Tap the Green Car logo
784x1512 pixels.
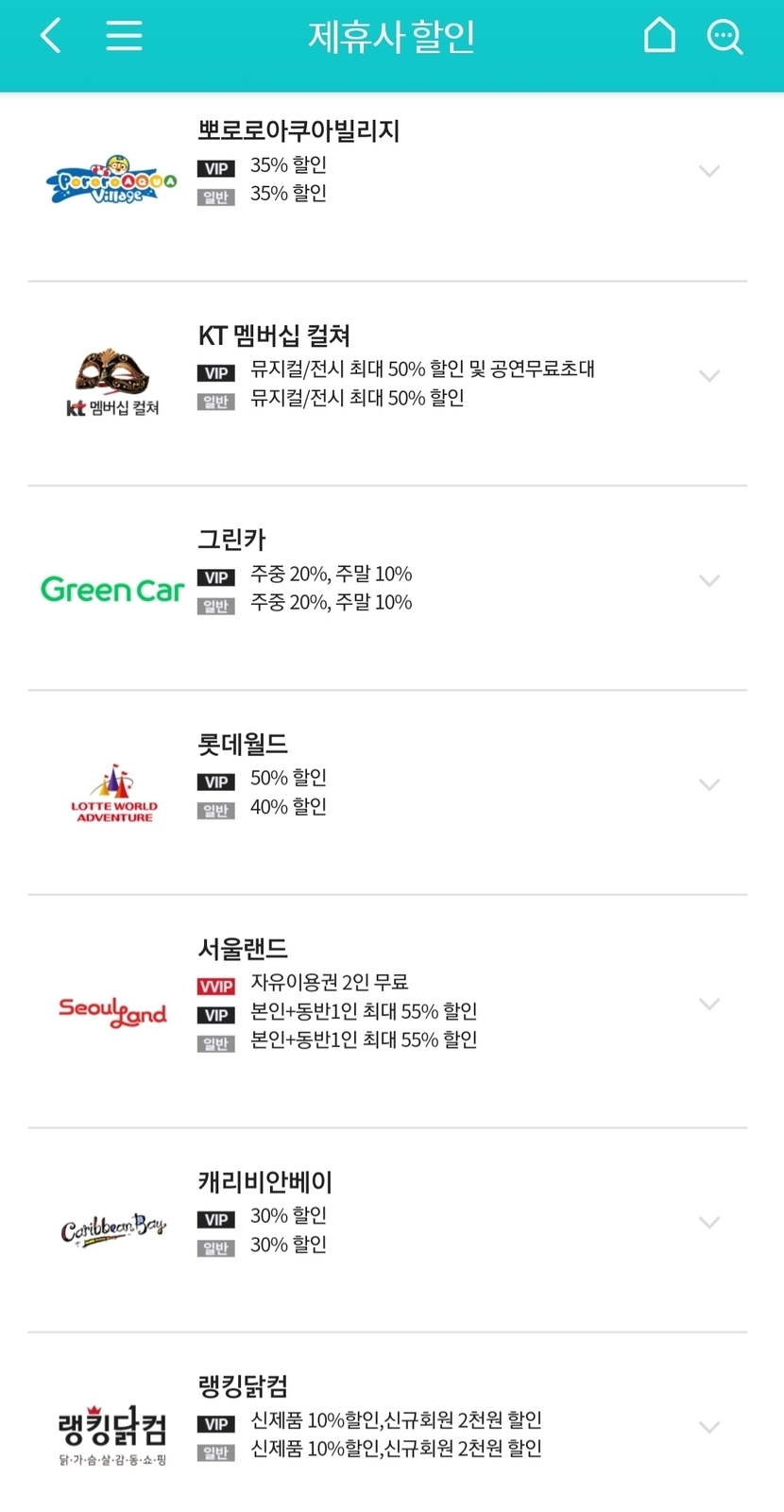coord(112,590)
